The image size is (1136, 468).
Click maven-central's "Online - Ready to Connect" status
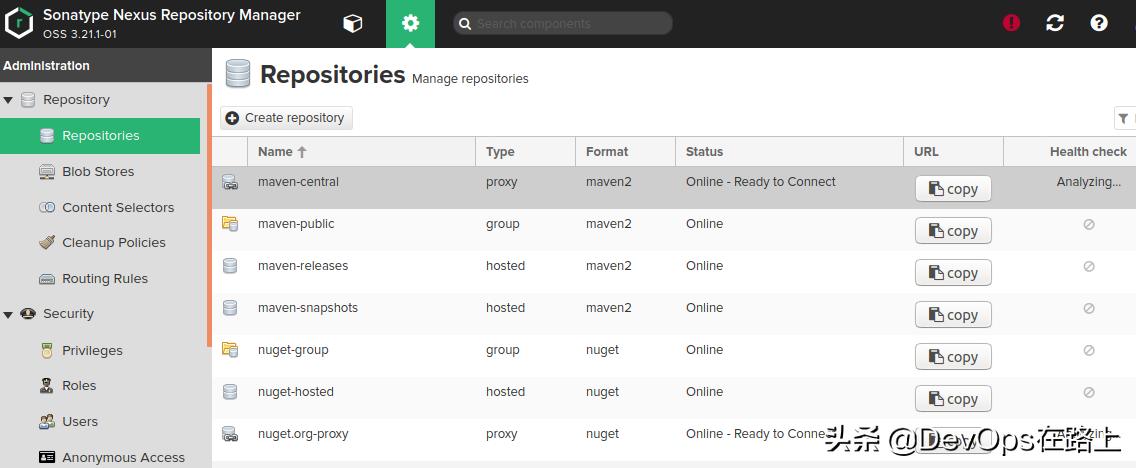[x=761, y=182]
